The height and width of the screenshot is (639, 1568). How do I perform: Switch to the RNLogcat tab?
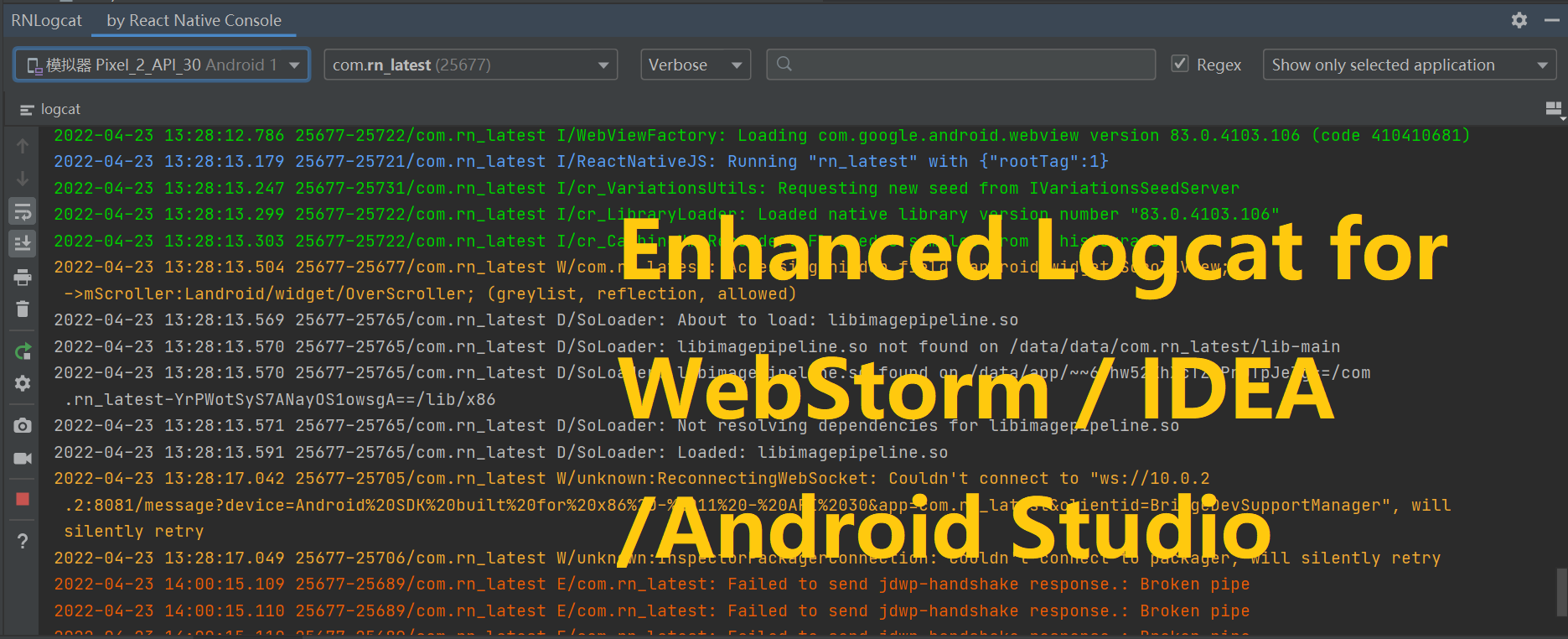pos(46,20)
